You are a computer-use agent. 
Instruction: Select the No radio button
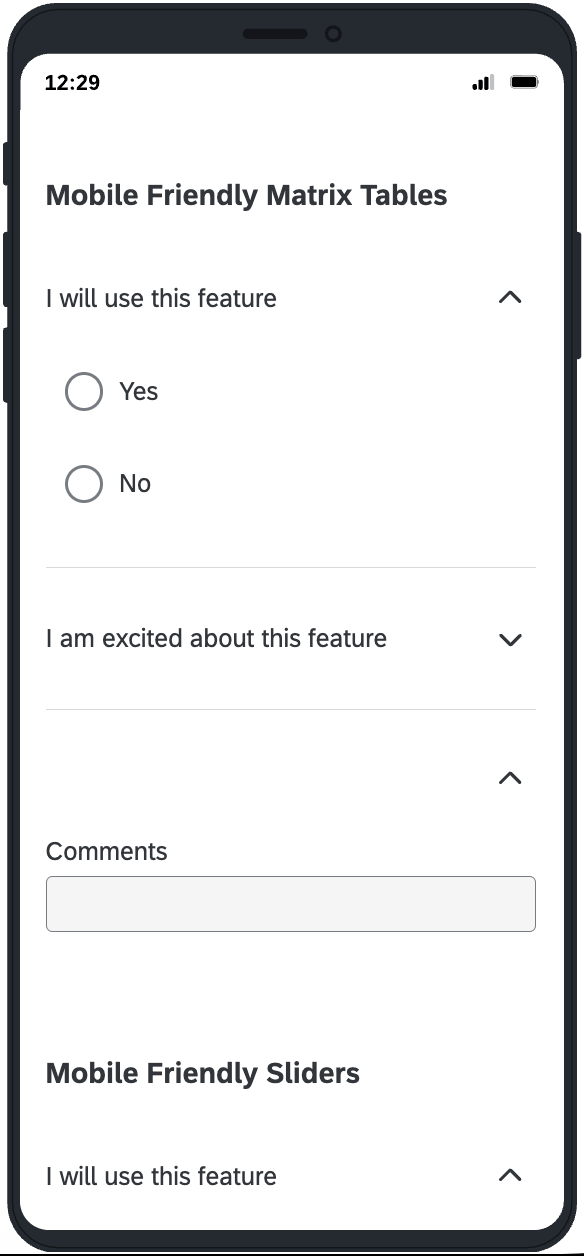click(84, 483)
